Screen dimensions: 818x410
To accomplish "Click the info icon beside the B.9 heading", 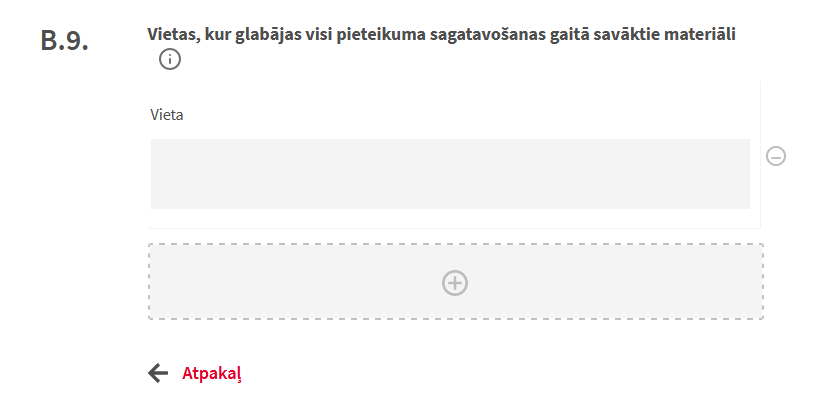I will tap(170, 60).
